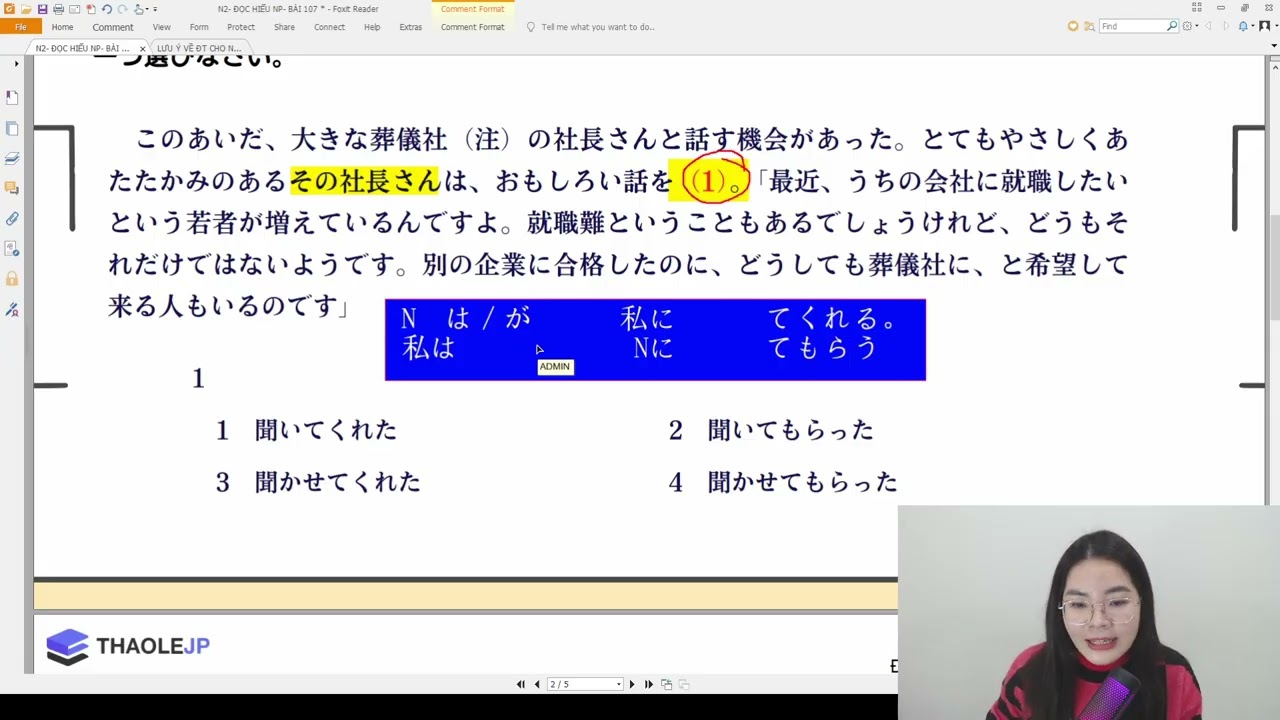Switch to the Comment ribbon tab
This screenshot has height=720, width=1280.
click(113, 27)
